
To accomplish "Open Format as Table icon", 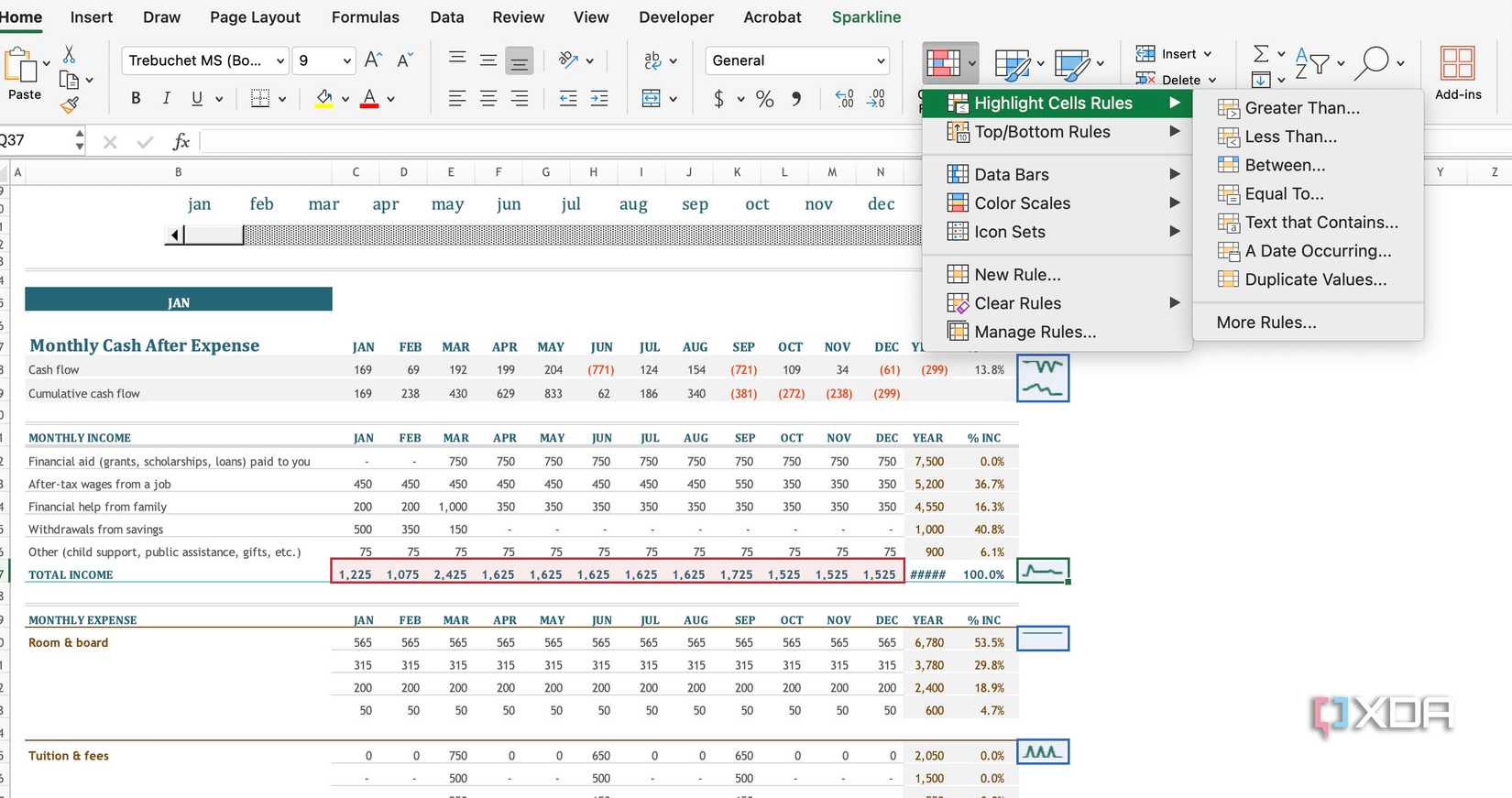I will point(1012,64).
